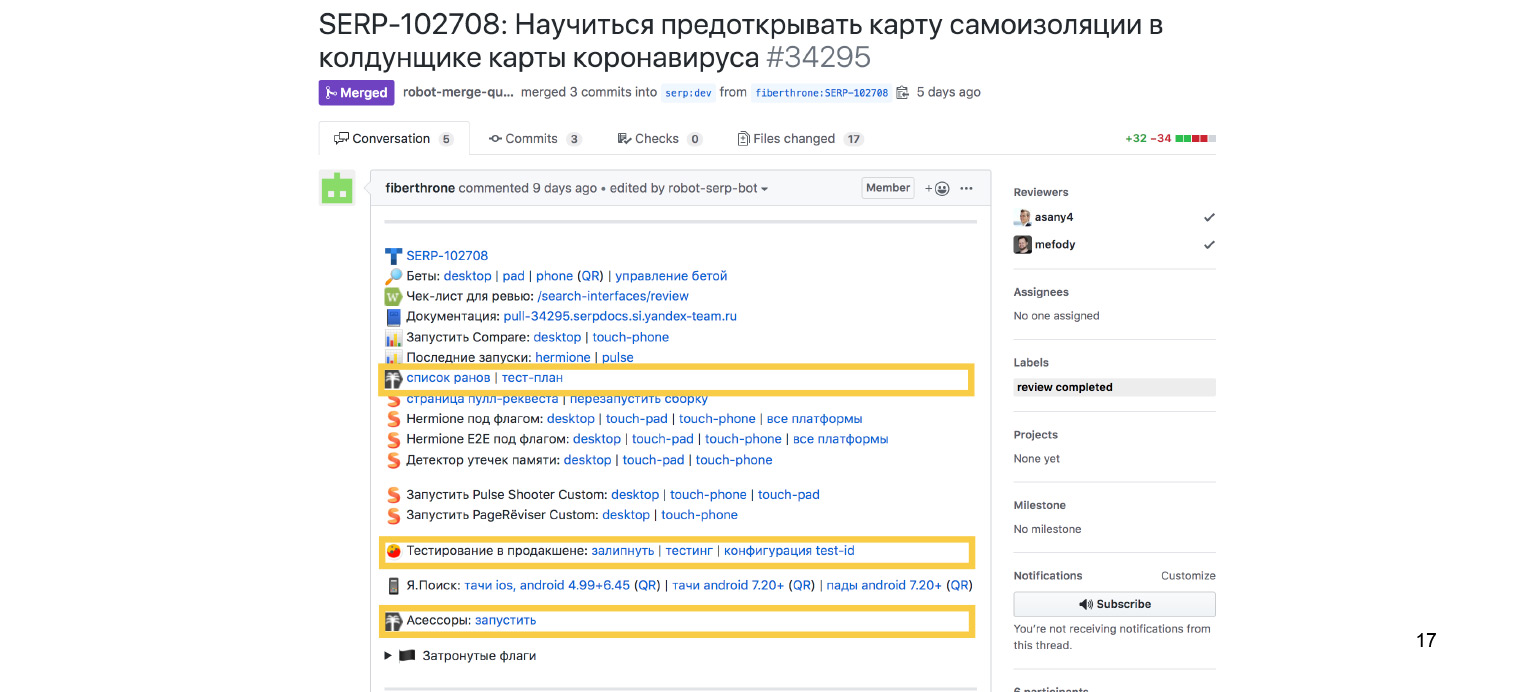
Task: Open the edited by robot-serp-bot dropdown
Action: click(x=682, y=187)
